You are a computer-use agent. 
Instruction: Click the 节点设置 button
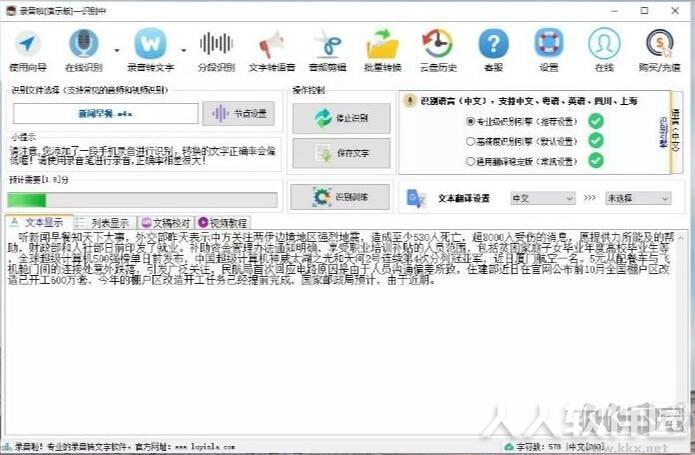pyautogui.click(x=238, y=113)
